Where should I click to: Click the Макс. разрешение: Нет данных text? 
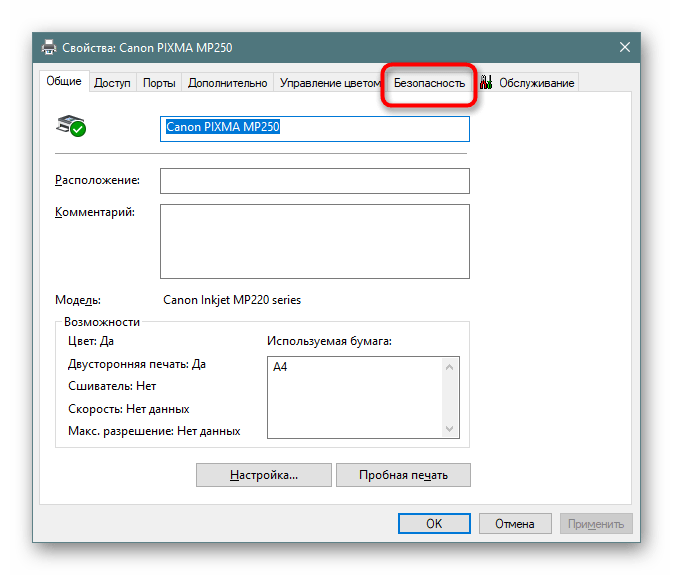154,431
